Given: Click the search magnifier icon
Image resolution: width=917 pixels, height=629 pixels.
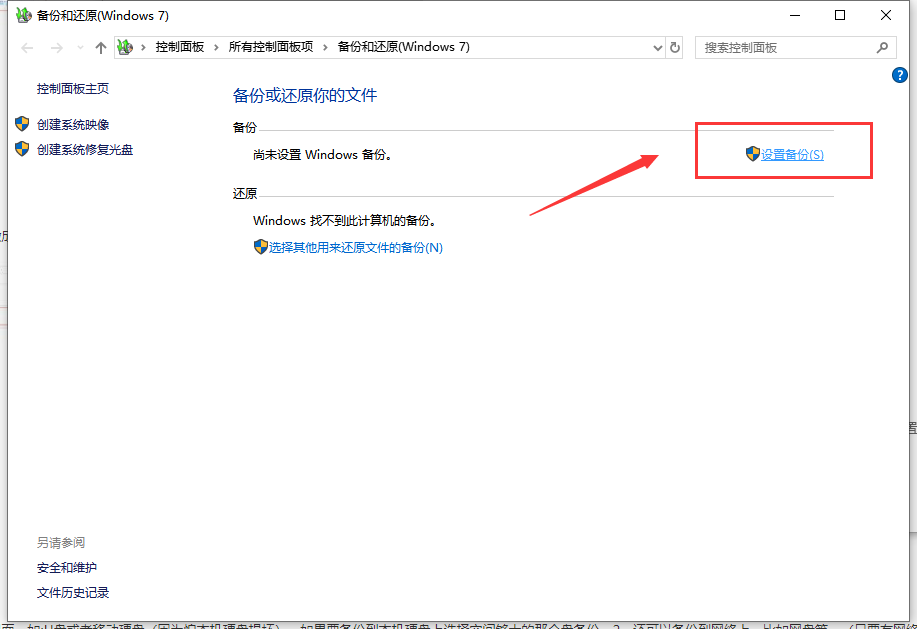Looking at the screenshot, I should pos(881,47).
